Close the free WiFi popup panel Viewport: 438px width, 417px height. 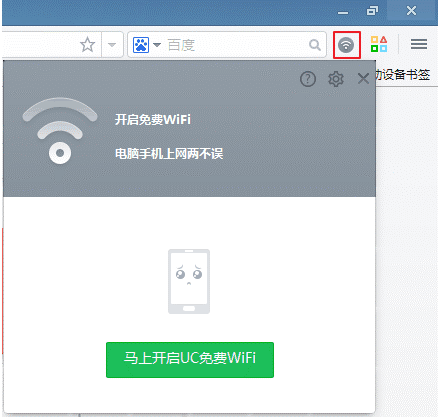pyautogui.click(x=363, y=79)
